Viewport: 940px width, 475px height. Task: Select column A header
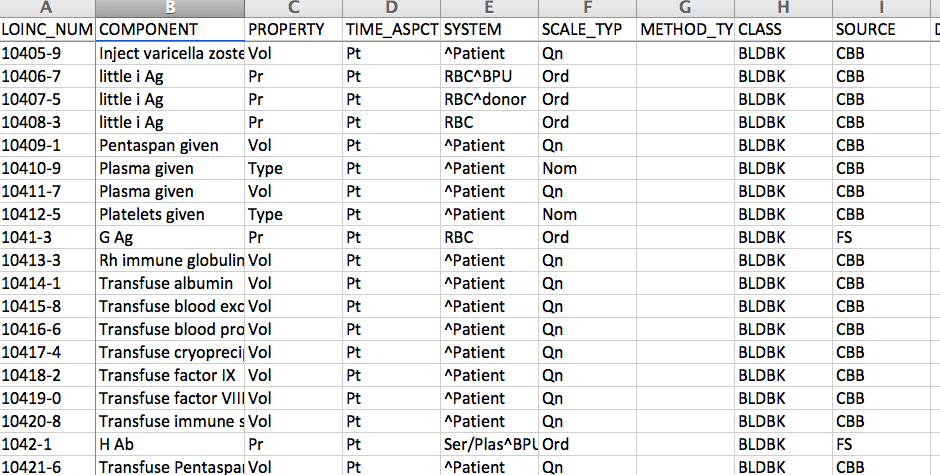(x=47, y=8)
